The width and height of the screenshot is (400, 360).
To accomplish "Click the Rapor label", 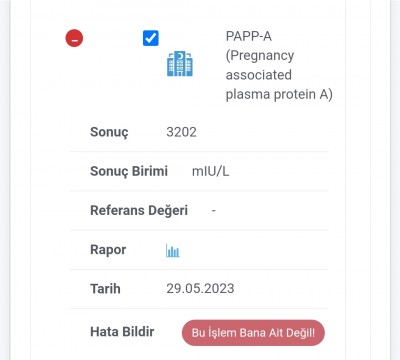I will (108, 250).
